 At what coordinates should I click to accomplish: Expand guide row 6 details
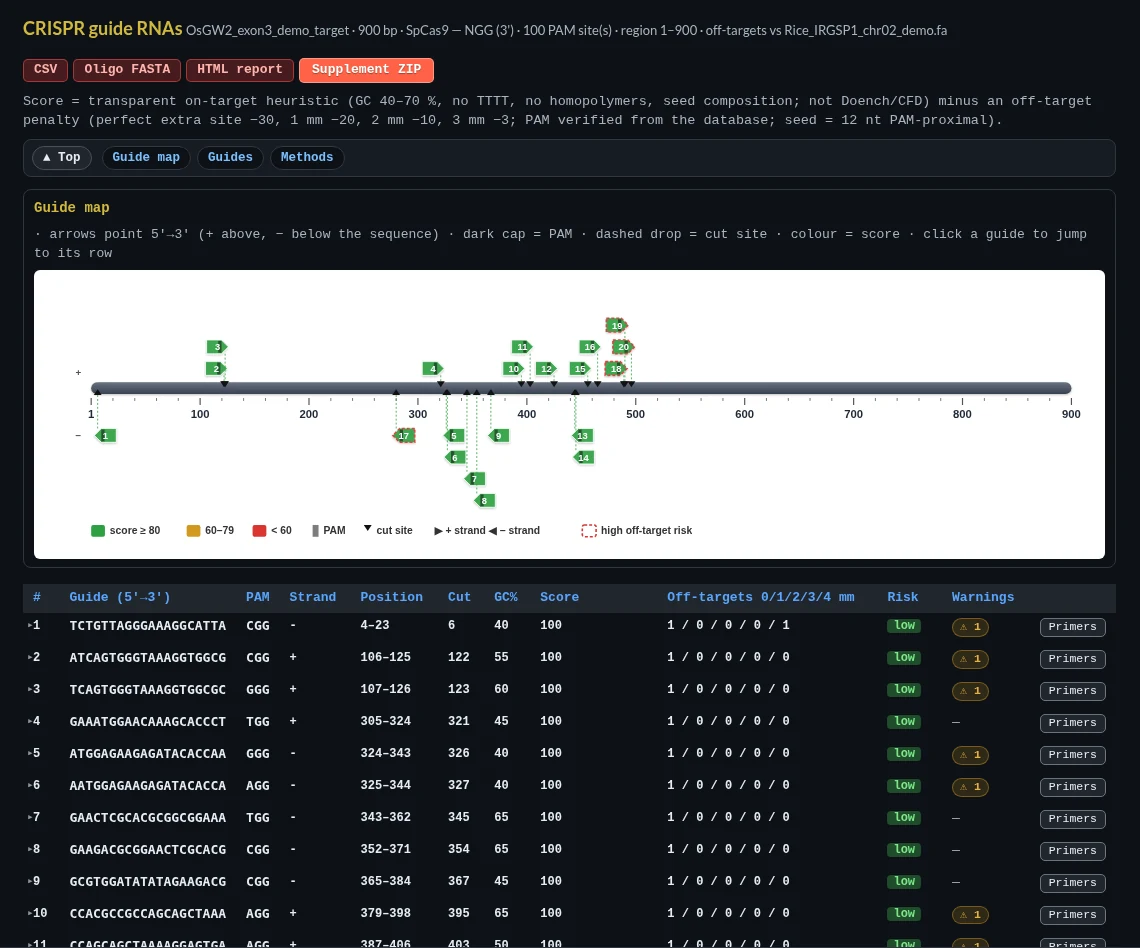click(x=30, y=785)
